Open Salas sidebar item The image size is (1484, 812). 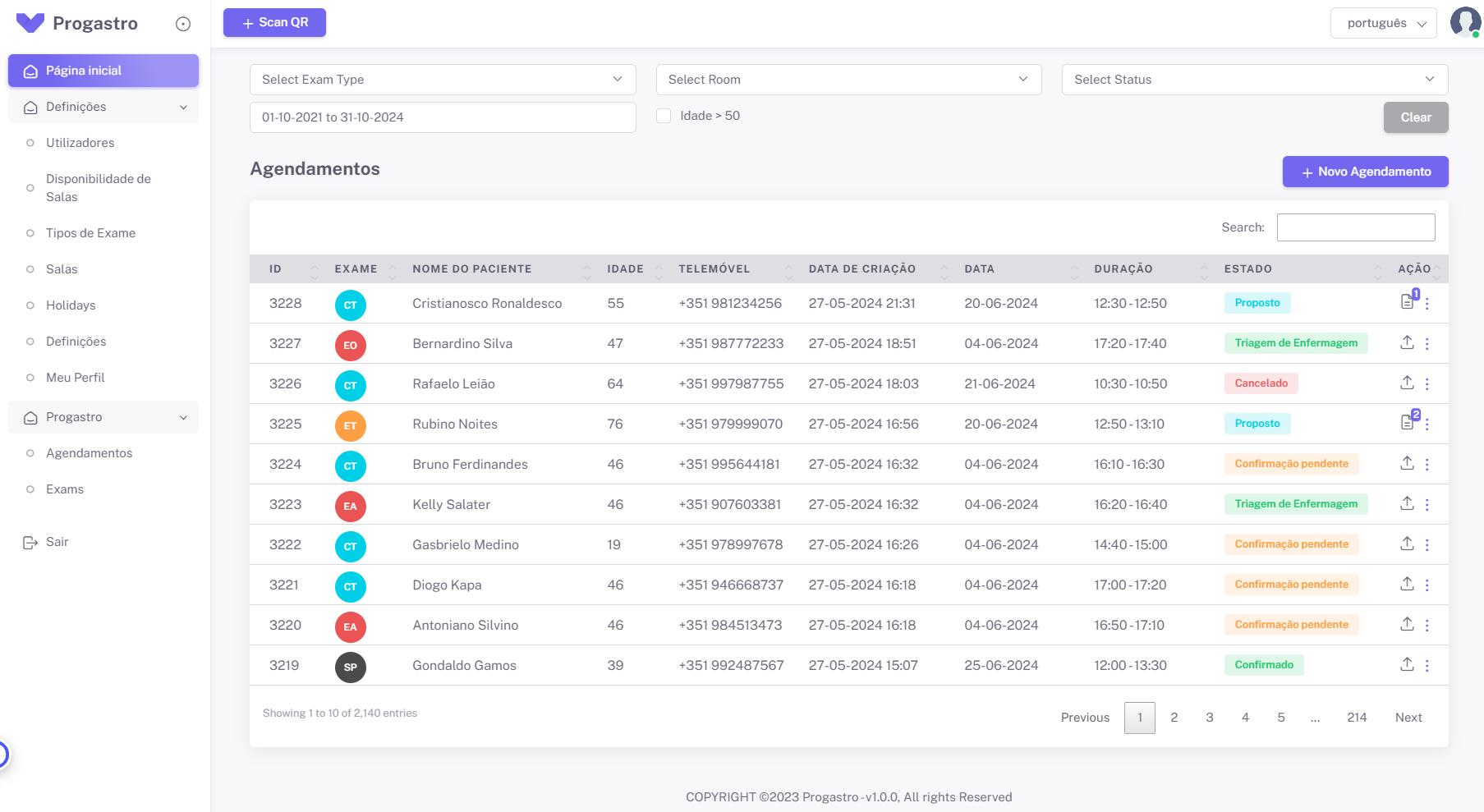pyautogui.click(x=62, y=269)
